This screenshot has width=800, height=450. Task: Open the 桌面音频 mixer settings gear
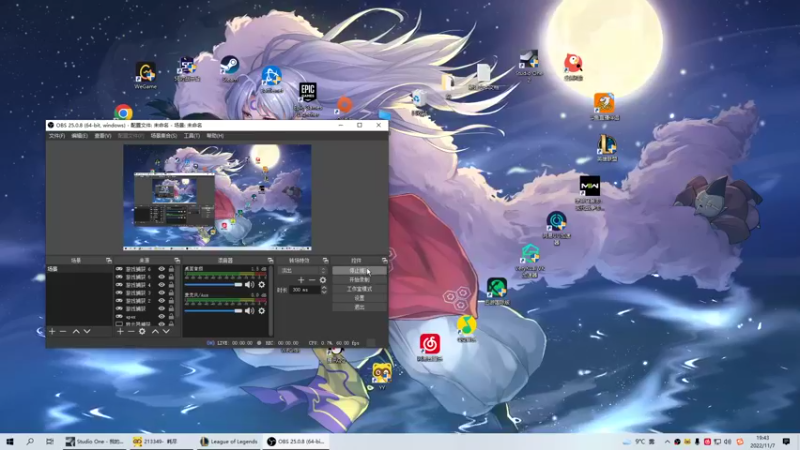(x=262, y=285)
